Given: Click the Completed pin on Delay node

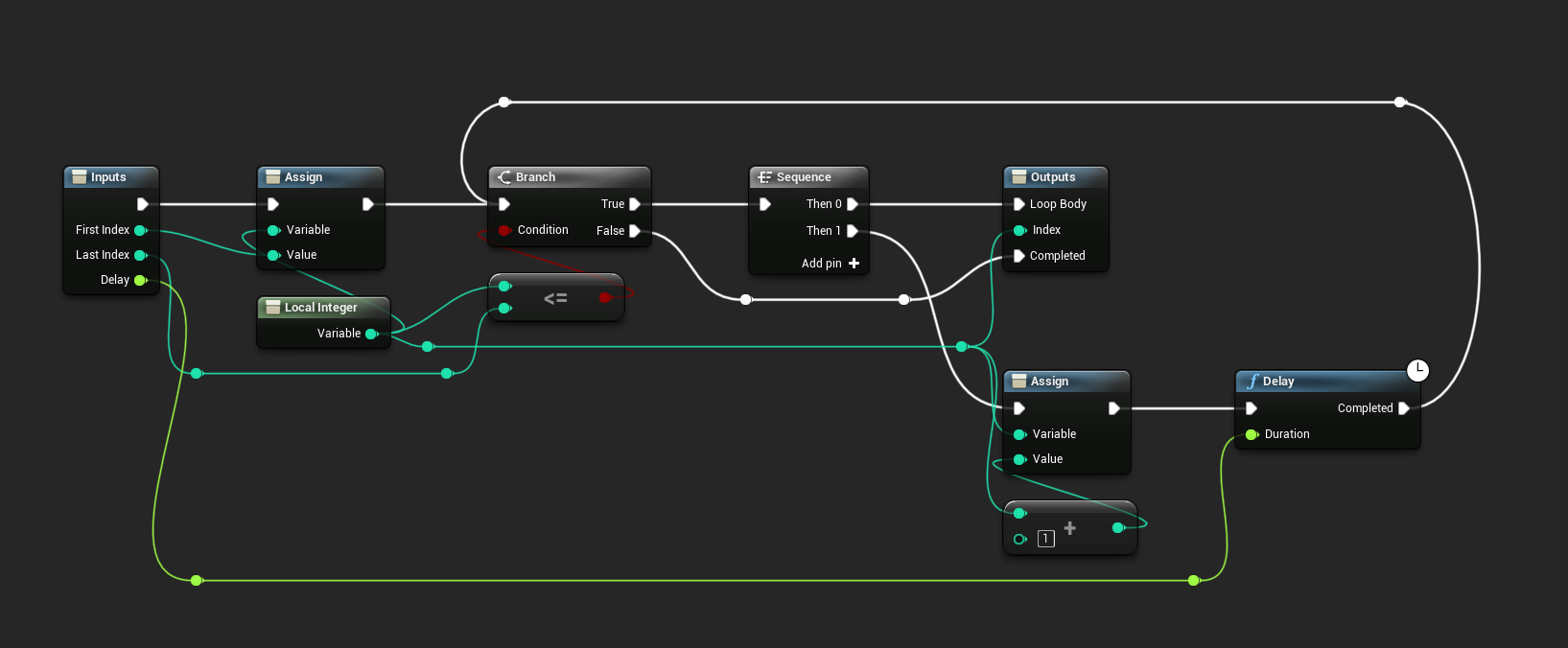Looking at the screenshot, I should pos(1403,408).
